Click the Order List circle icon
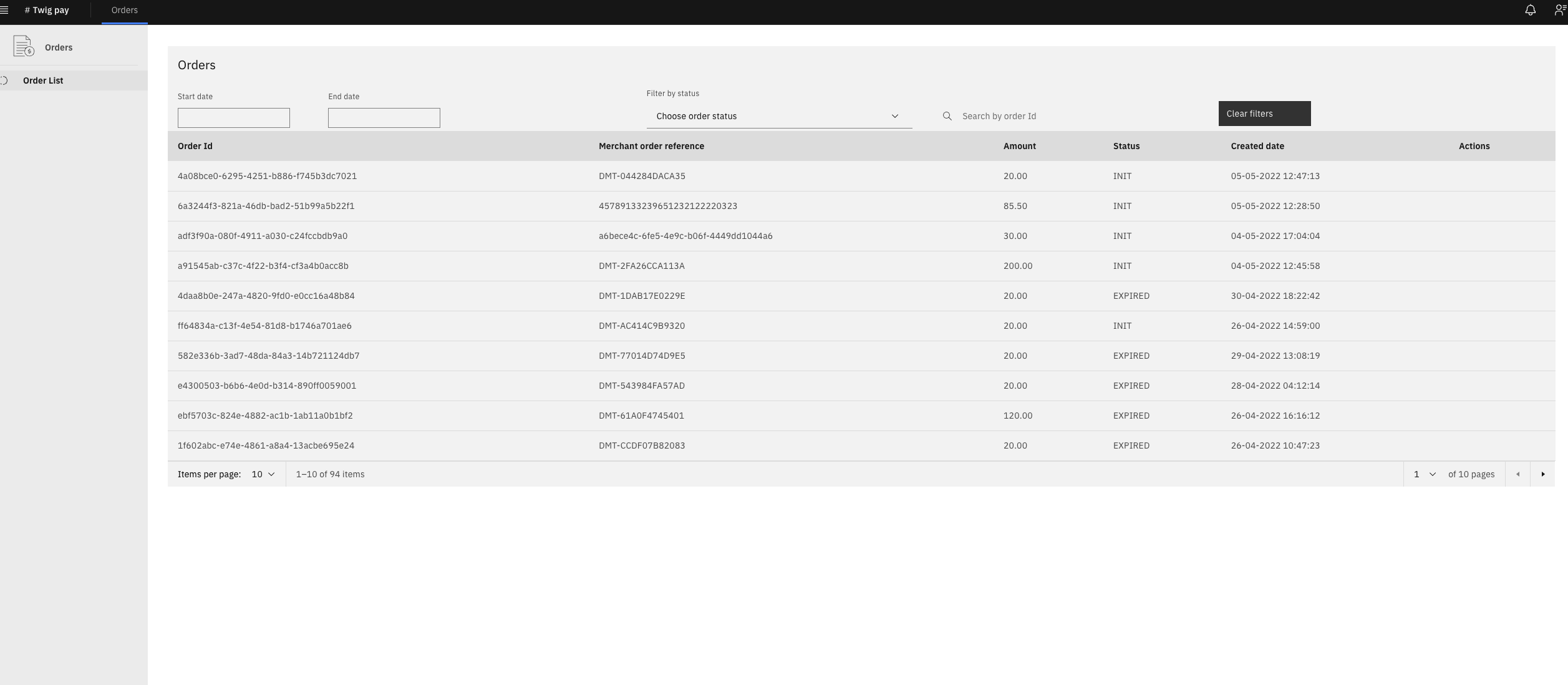1568x685 pixels. point(4,80)
